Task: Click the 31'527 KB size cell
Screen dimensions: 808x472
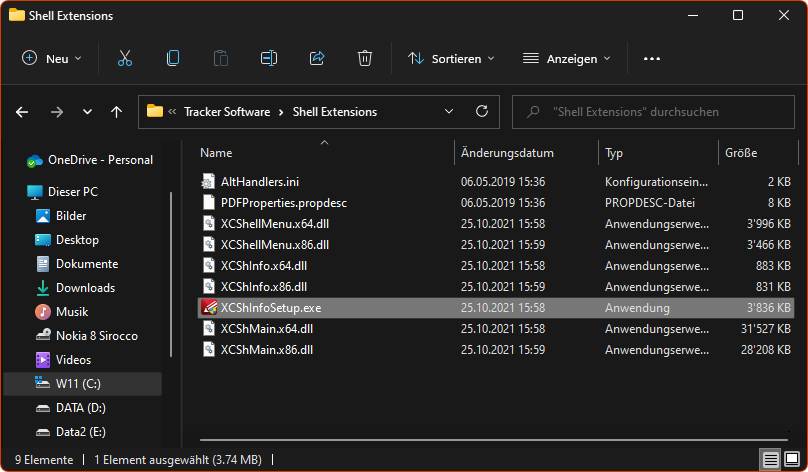Action: click(x=766, y=329)
